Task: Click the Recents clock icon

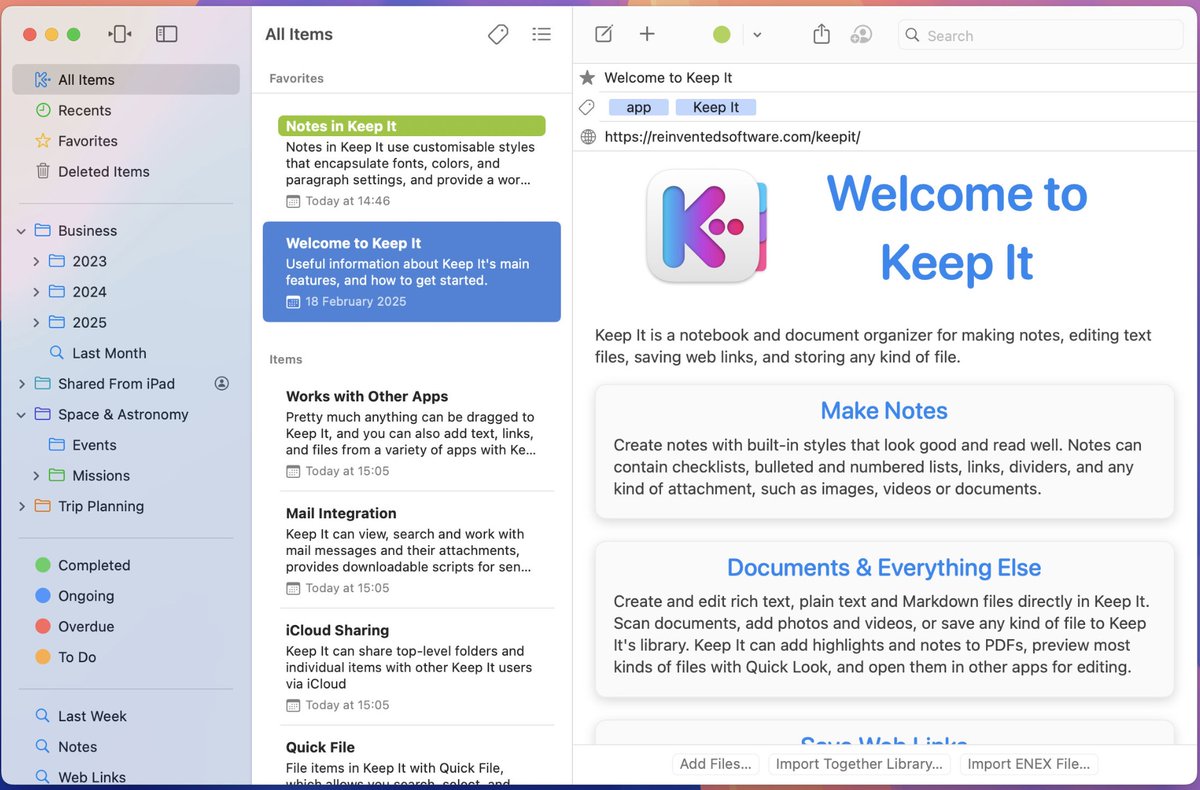Action: [x=43, y=110]
